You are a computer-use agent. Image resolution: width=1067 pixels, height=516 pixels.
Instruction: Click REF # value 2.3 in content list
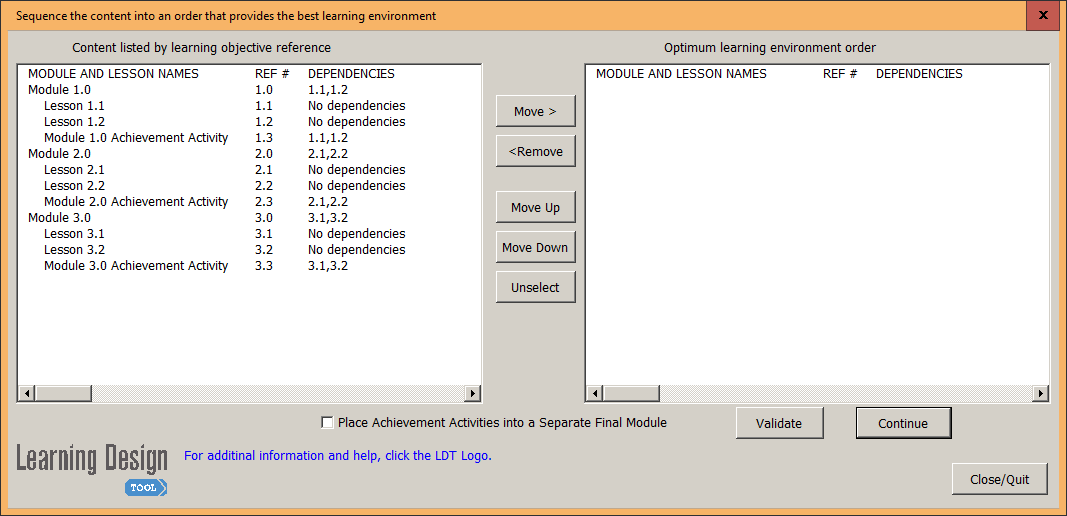click(264, 201)
